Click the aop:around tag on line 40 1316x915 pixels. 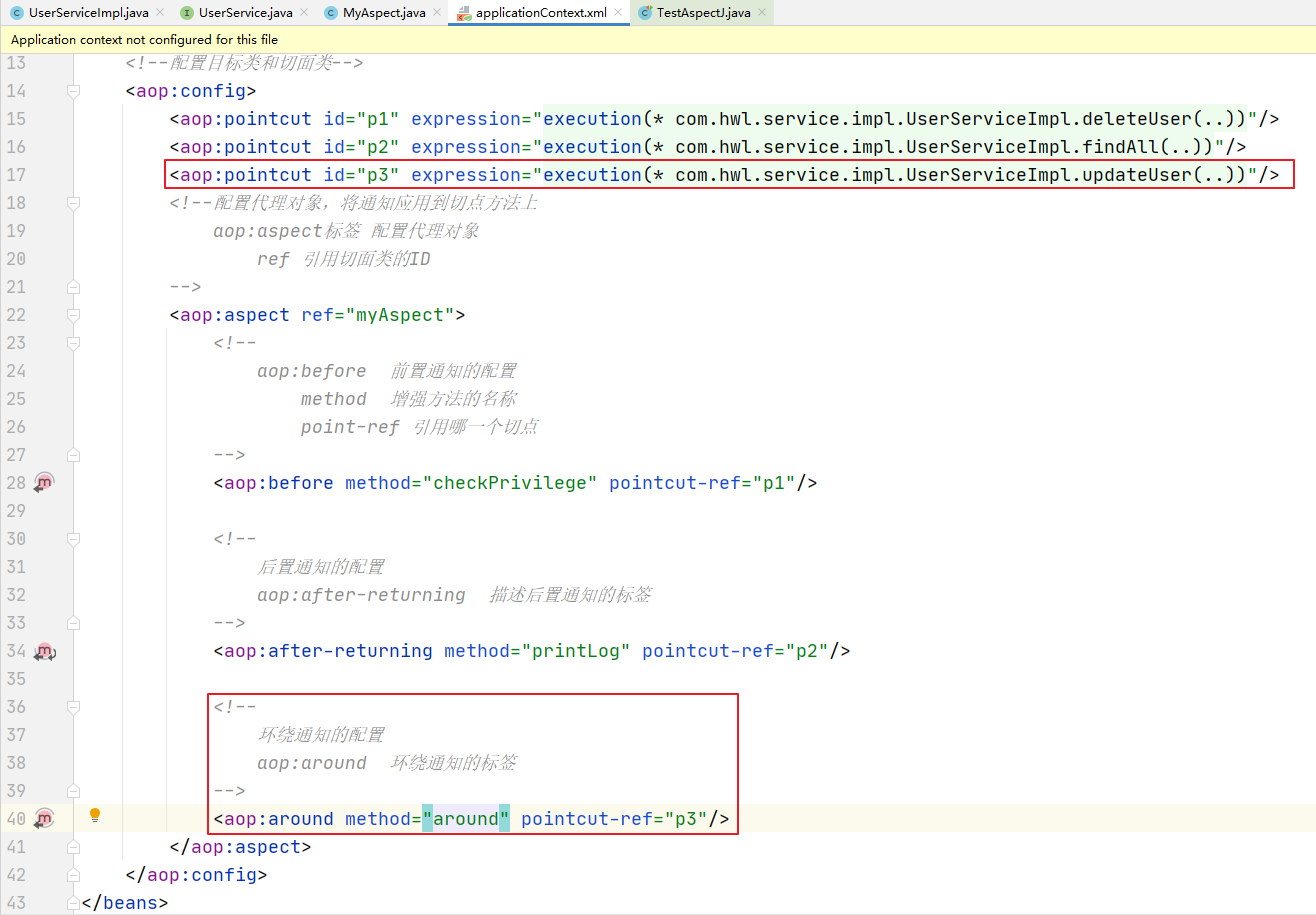pos(278,819)
